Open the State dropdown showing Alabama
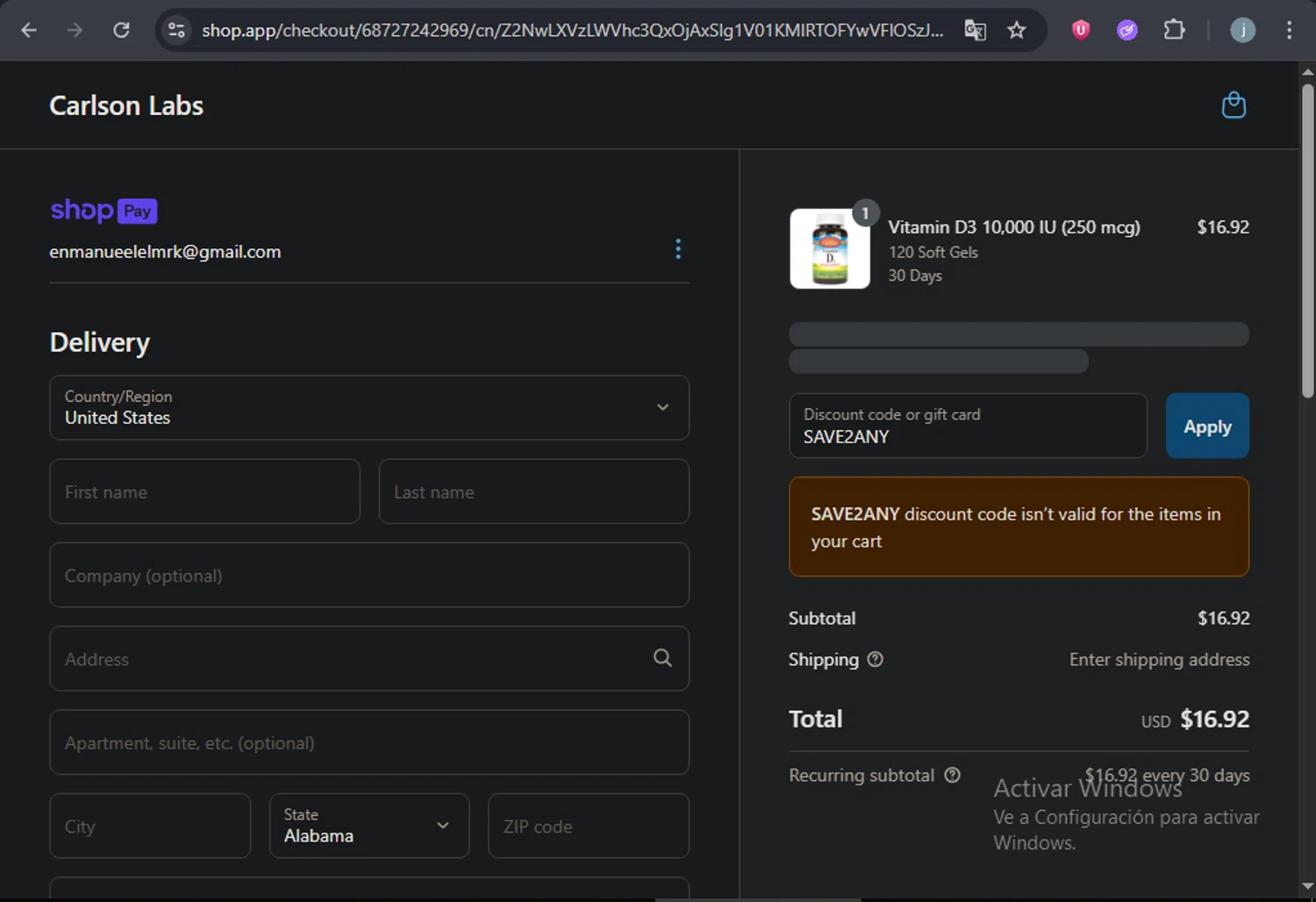 tap(369, 826)
